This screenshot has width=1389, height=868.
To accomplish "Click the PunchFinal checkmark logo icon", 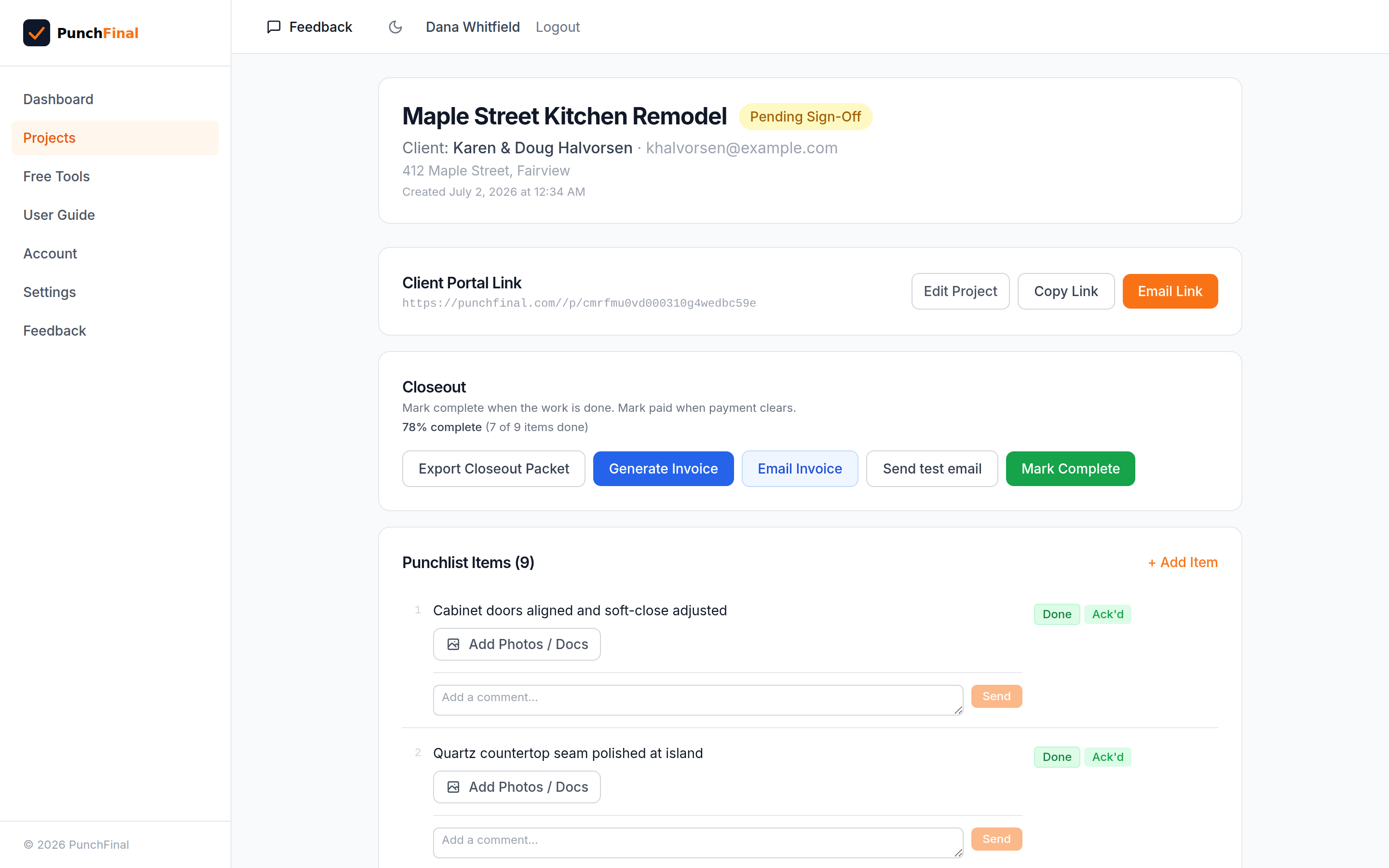I will pos(36,33).
